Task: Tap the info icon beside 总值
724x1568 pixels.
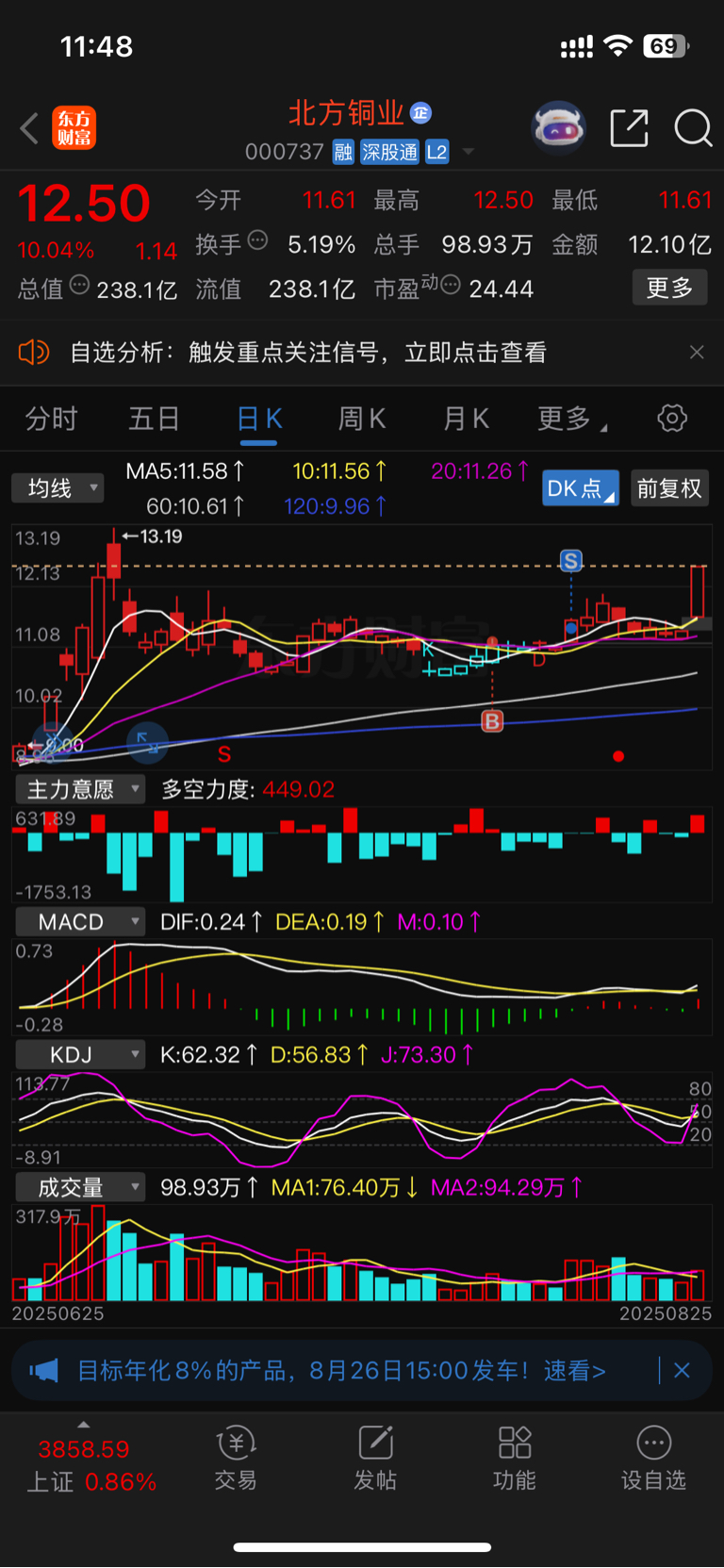Action: 80,285
